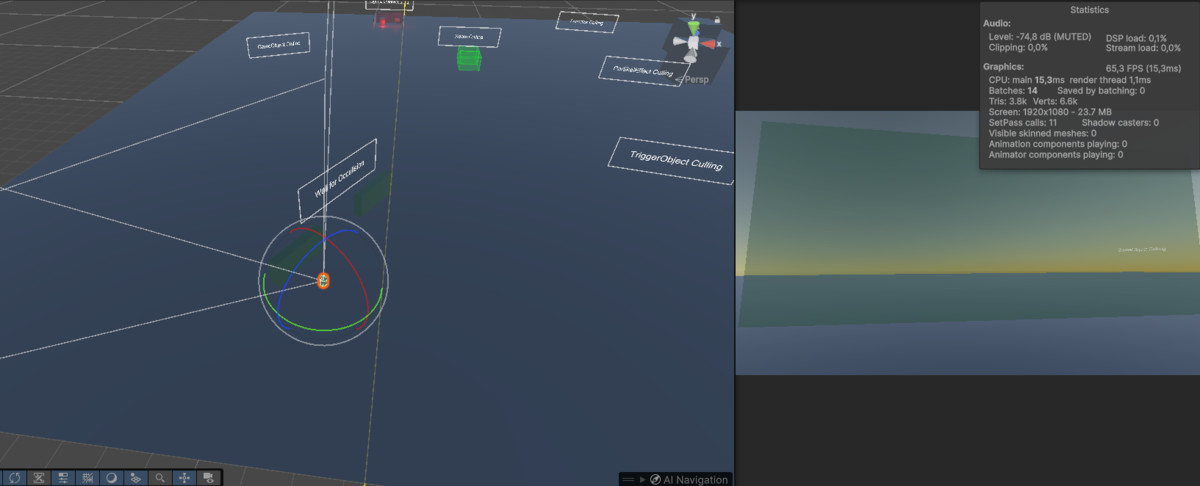Image resolution: width=1200 pixels, height=486 pixels.
Task: Select the orange-highlighted object icon at gizmo center
Action: pyautogui.click(x=324, y=281)
